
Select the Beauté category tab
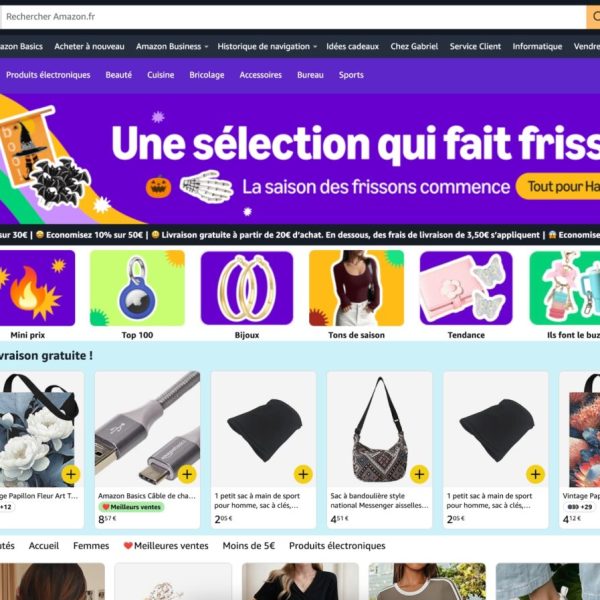(119, 75)
